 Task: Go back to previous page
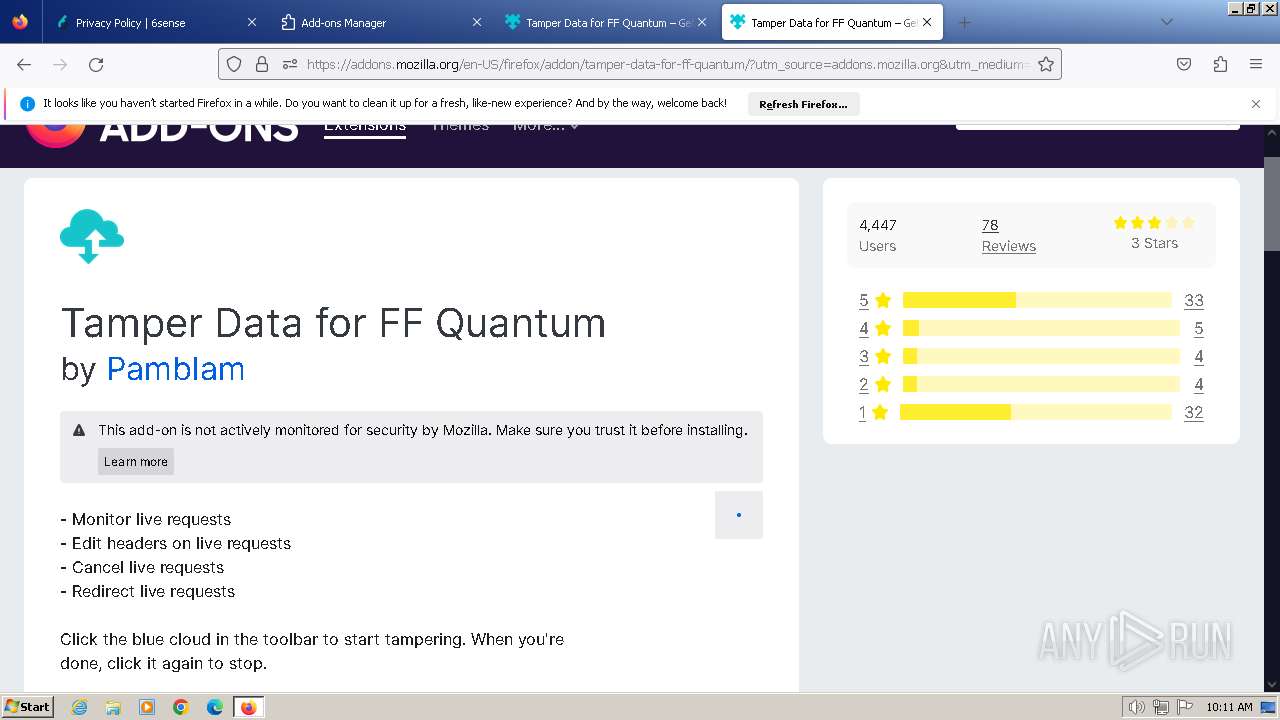[24, 64]
